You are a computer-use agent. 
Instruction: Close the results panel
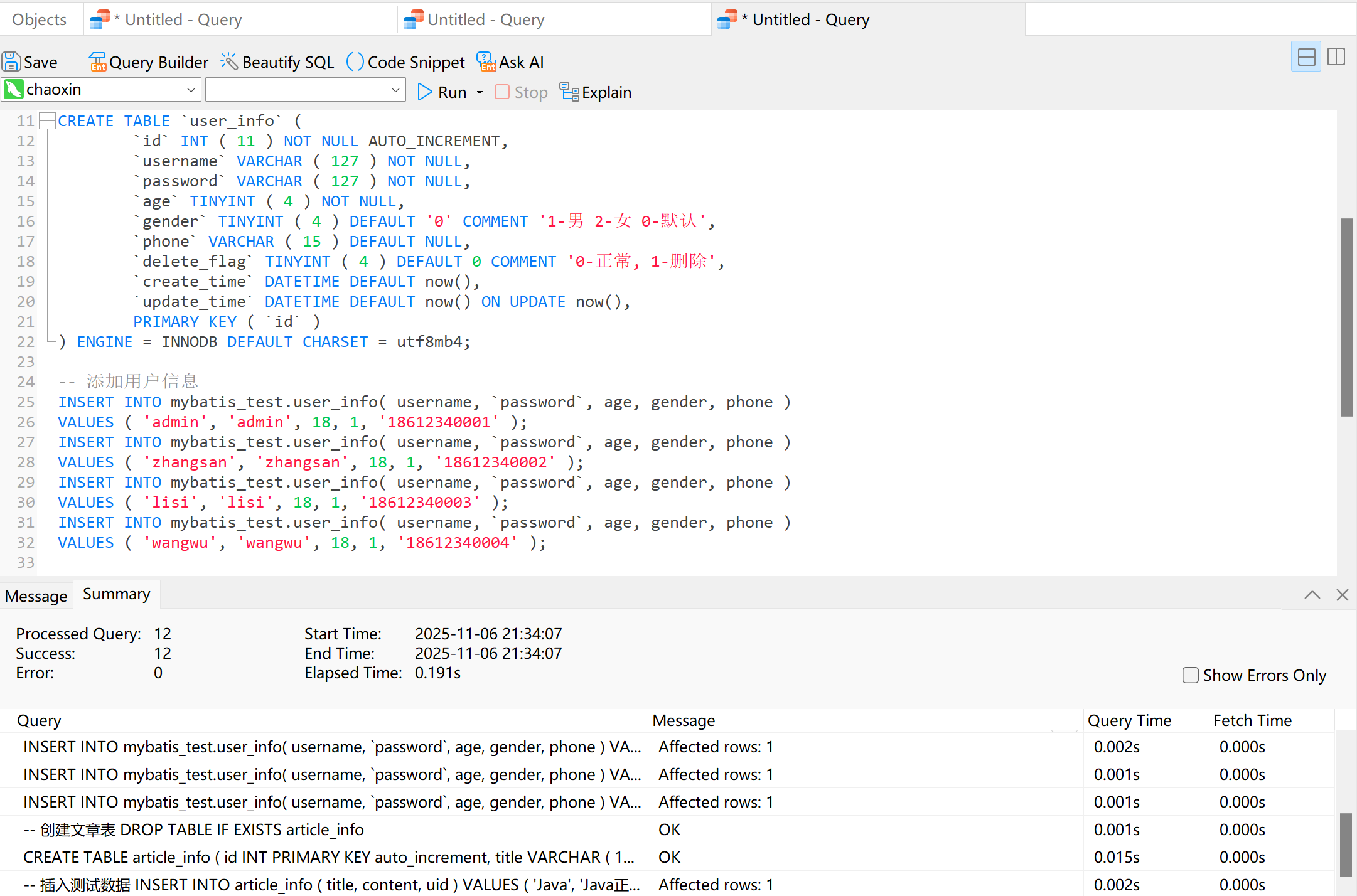click(x=1342, y=595)
